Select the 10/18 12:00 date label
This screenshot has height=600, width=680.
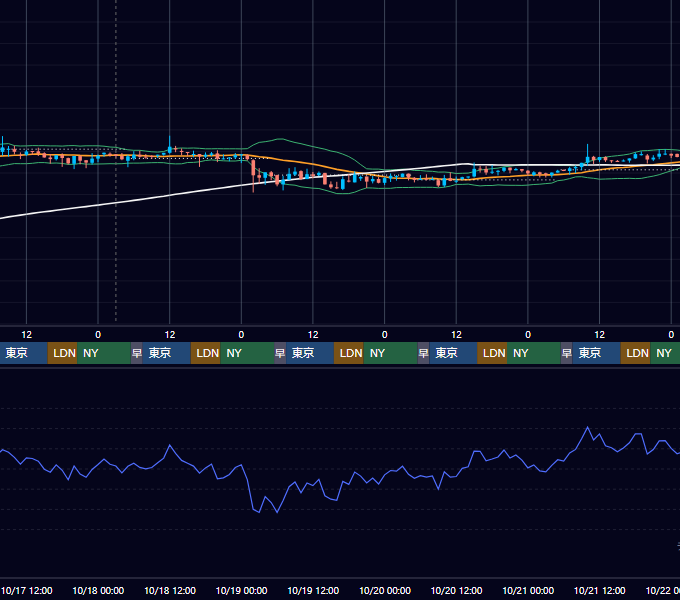pyautogui.click(x=170, y=590)
